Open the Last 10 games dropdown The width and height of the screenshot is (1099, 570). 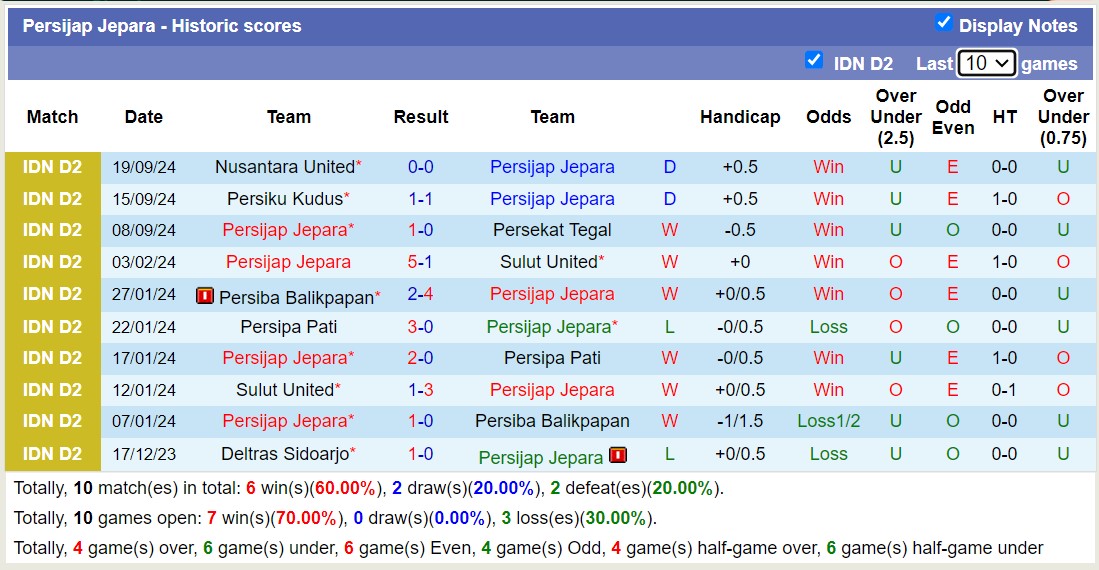tap(986, 63)
